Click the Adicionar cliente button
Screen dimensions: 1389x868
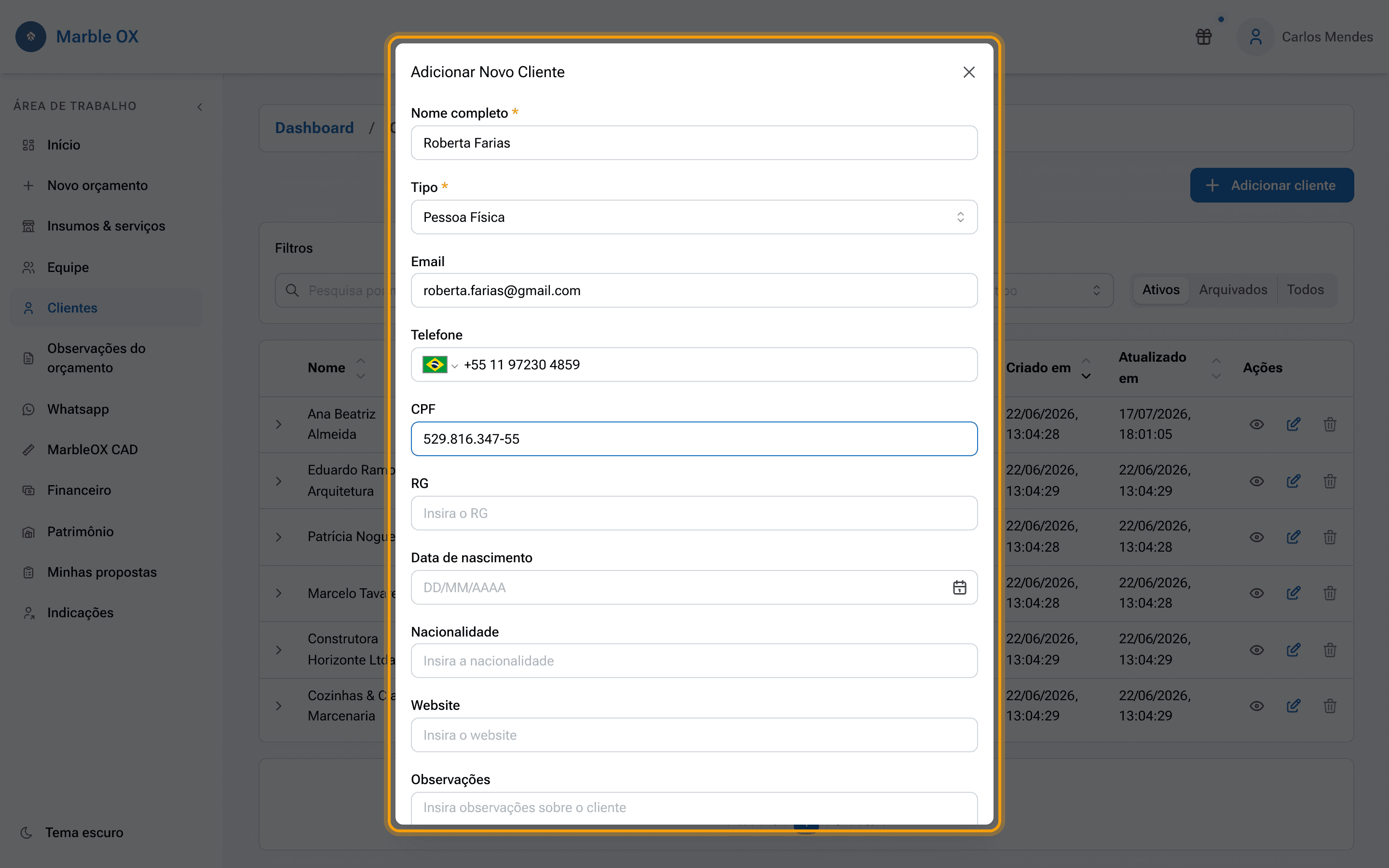pyautogui.click(x=1272, y=186)
